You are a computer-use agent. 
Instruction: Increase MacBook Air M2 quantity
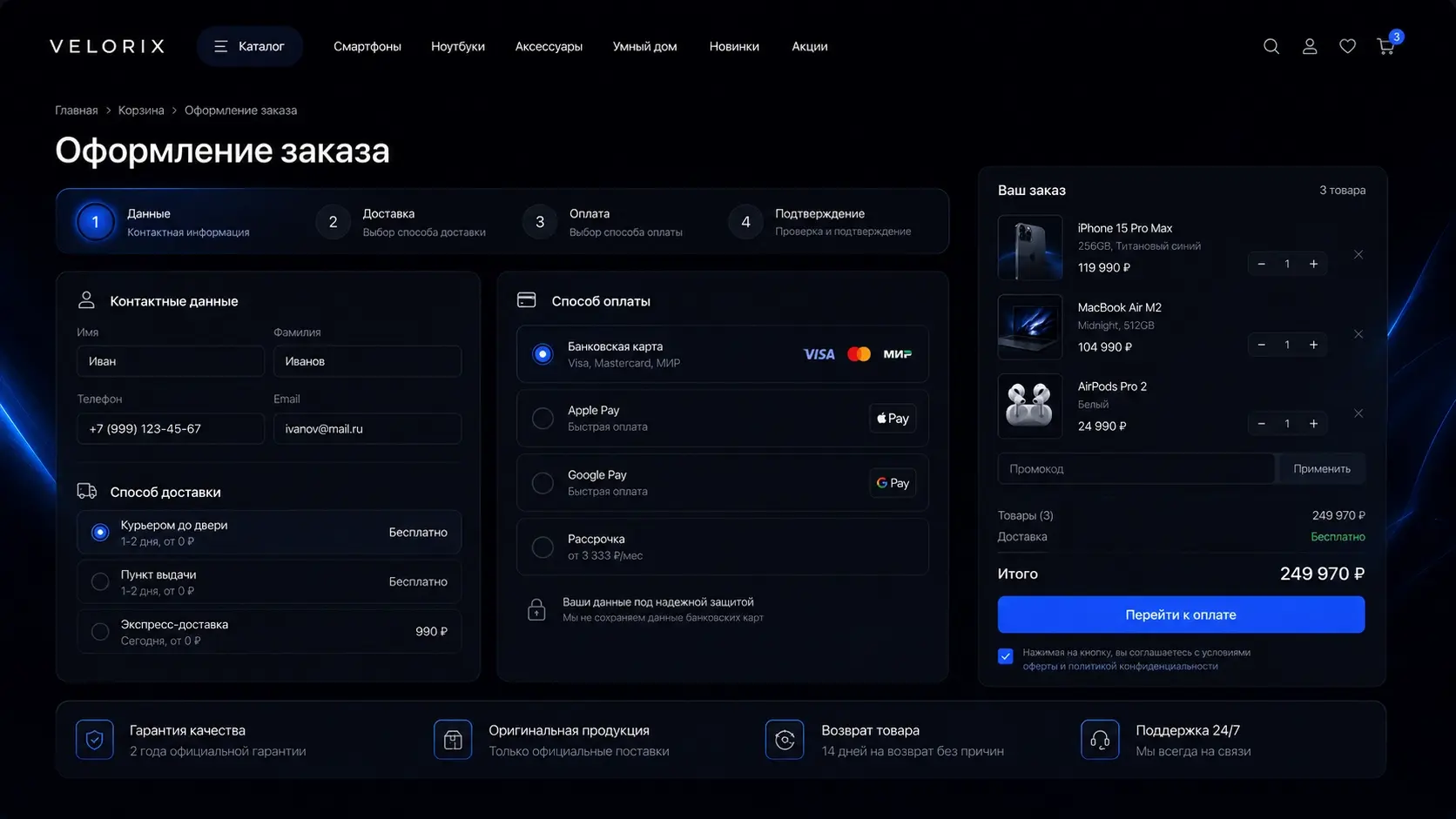[1313, 345]
